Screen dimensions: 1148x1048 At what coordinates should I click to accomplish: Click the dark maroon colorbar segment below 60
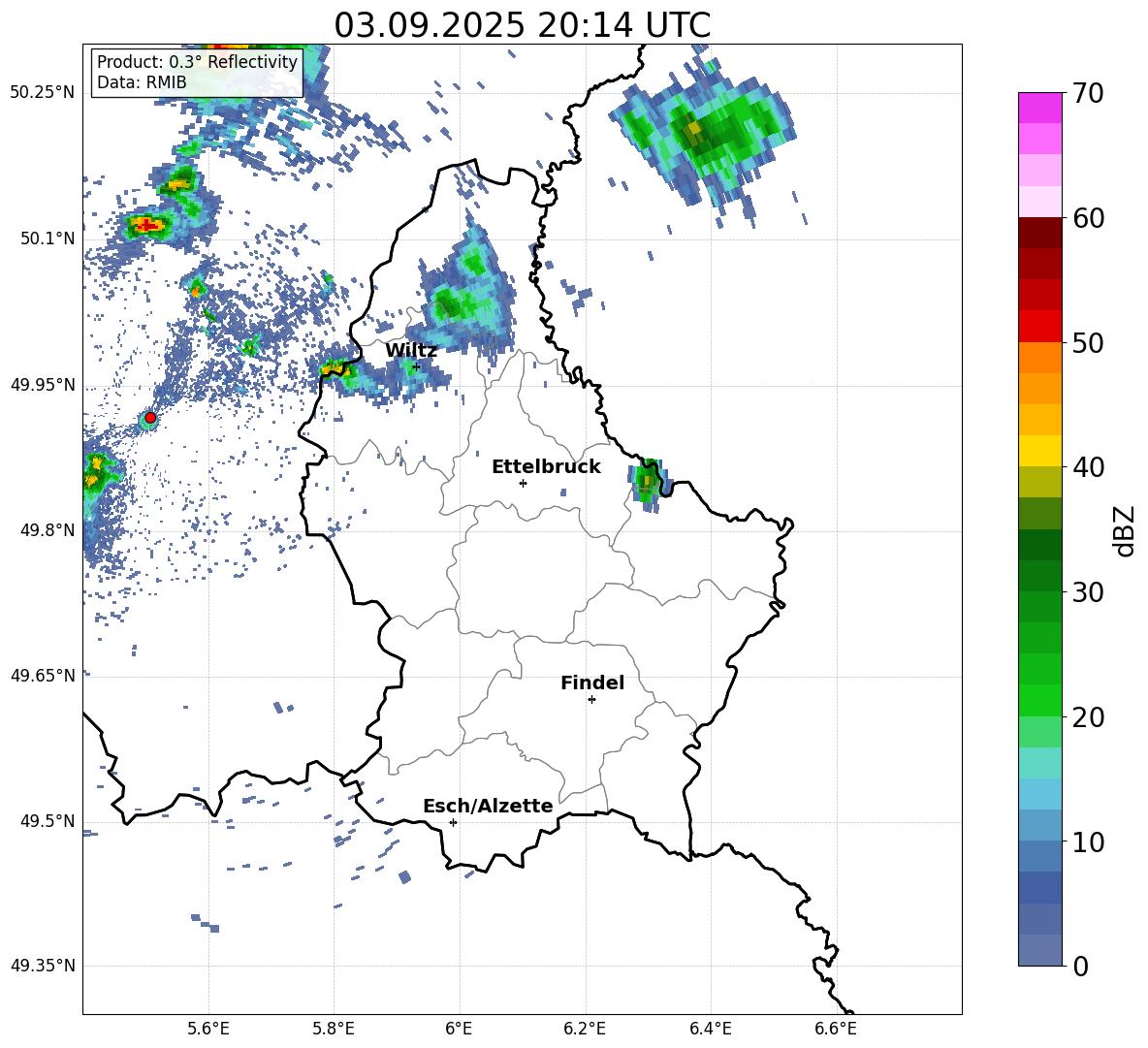(x=1040, y=233)
